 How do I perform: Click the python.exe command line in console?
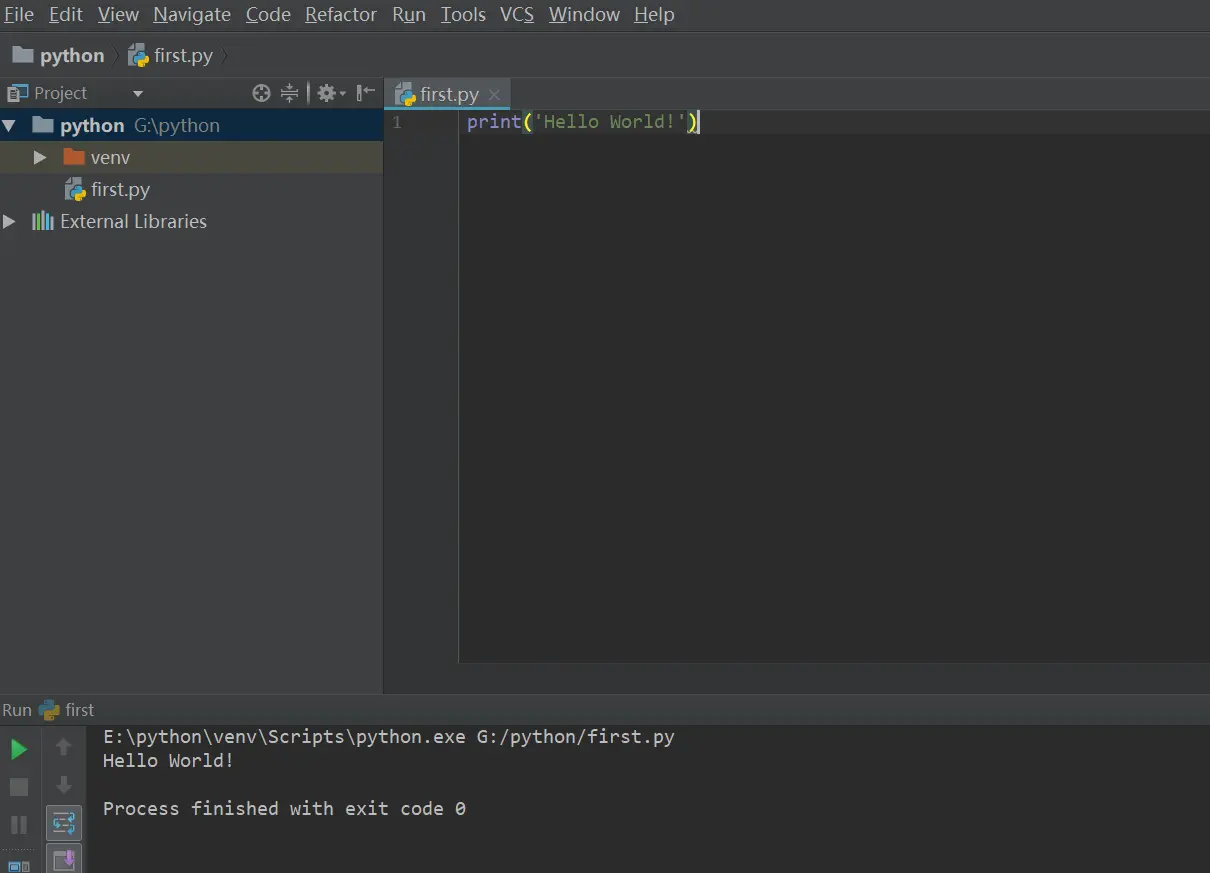pyautogui.click(x=389, y=737)
